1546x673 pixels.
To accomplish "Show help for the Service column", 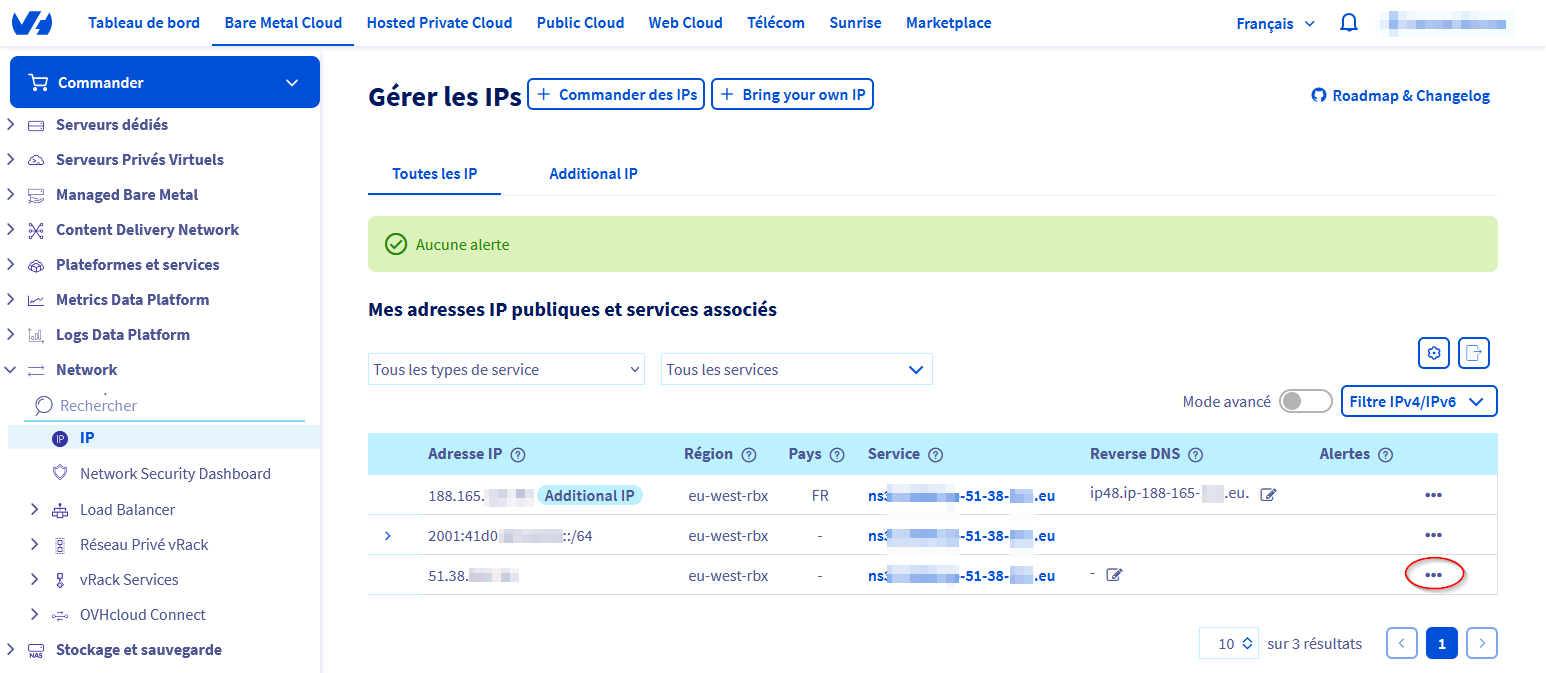I will [936, 455].
